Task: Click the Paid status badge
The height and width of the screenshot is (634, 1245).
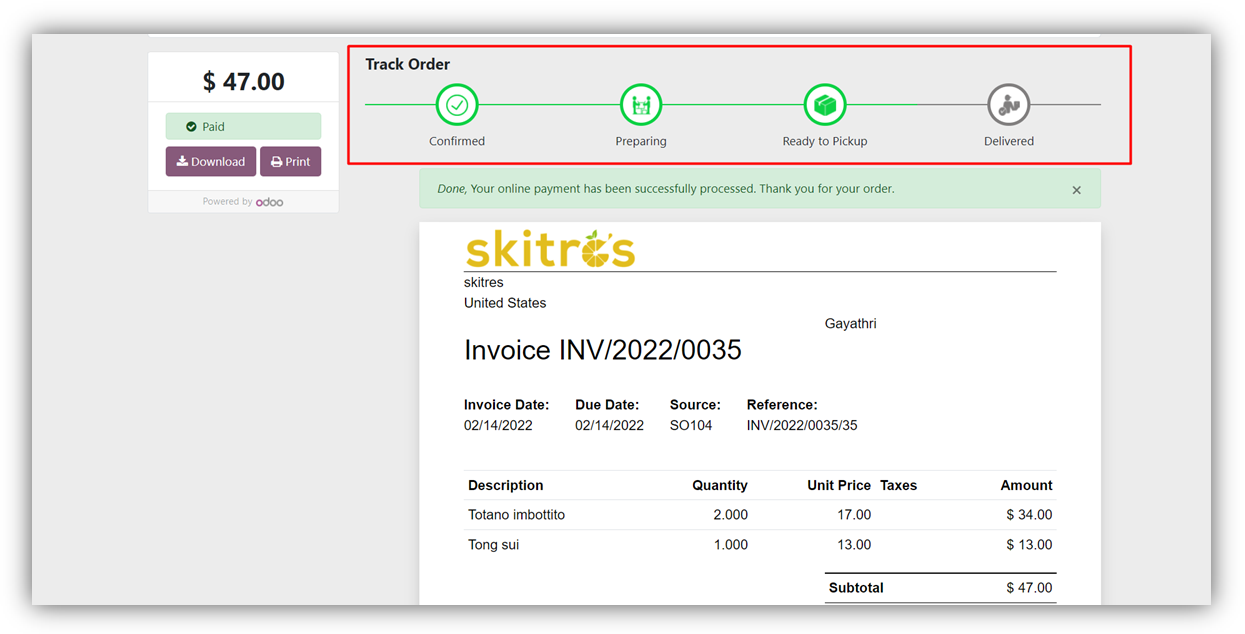Action: (243, 127)
